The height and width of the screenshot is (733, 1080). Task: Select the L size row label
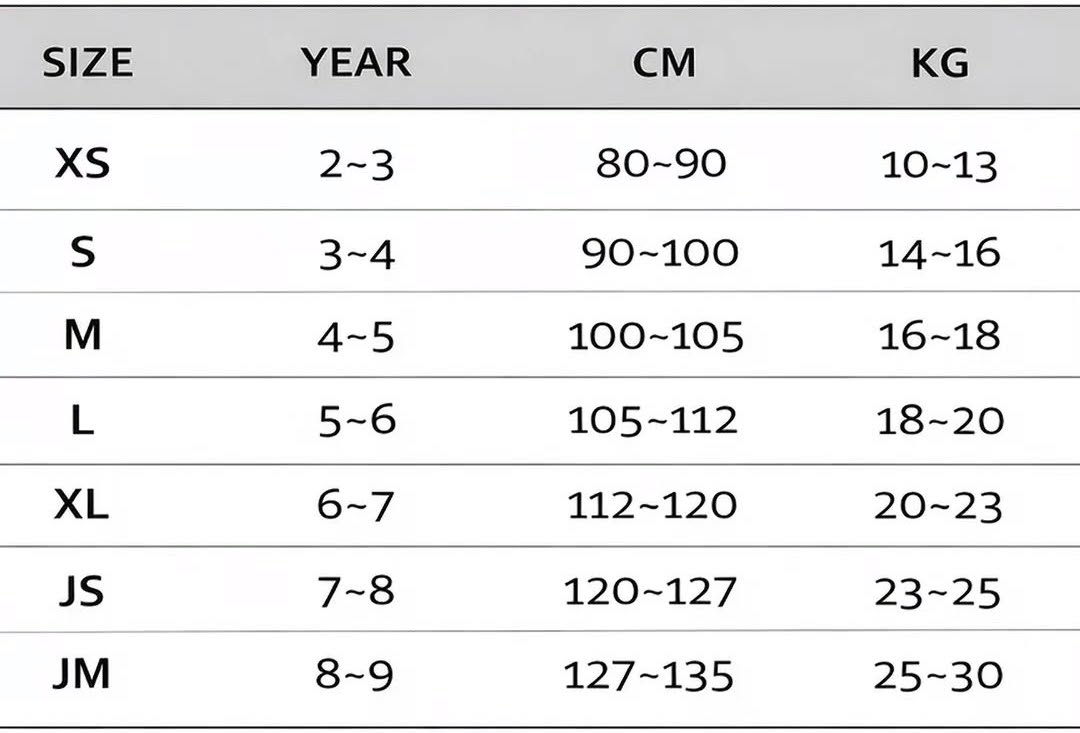tap(83, 420)
